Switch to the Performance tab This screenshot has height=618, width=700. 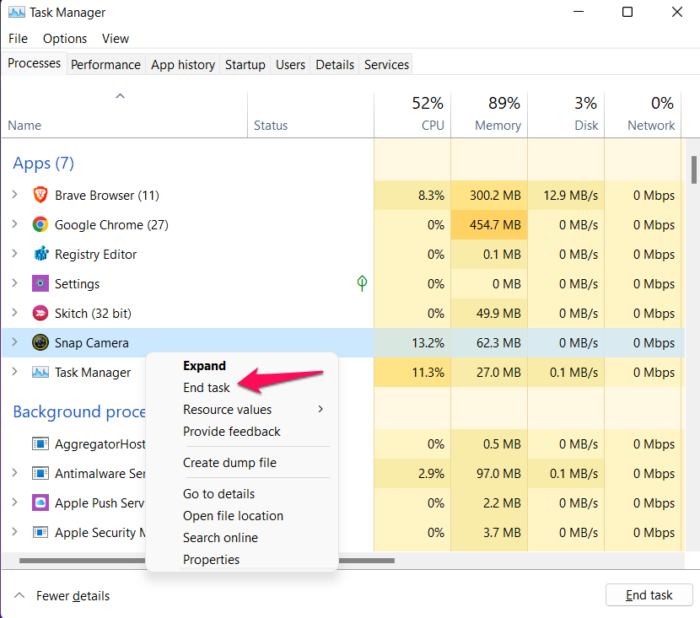coord(105,65)
